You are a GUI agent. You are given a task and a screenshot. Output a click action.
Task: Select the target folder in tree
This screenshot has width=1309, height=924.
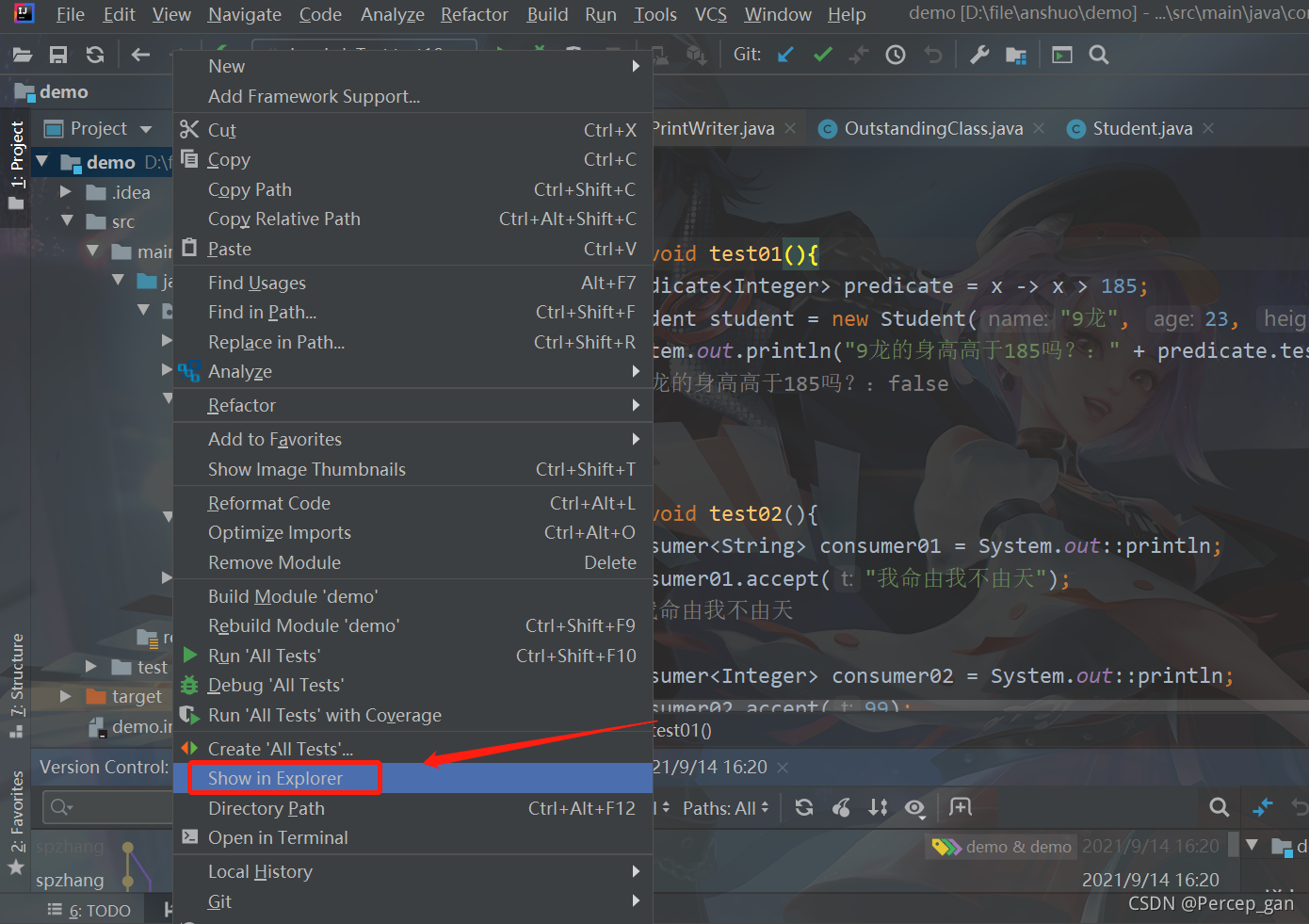137,696
